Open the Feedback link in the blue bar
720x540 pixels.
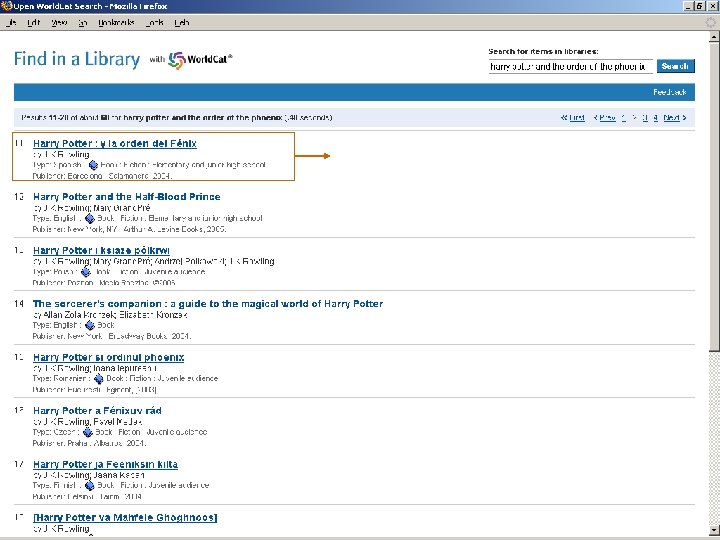click(x=669, y=92)
